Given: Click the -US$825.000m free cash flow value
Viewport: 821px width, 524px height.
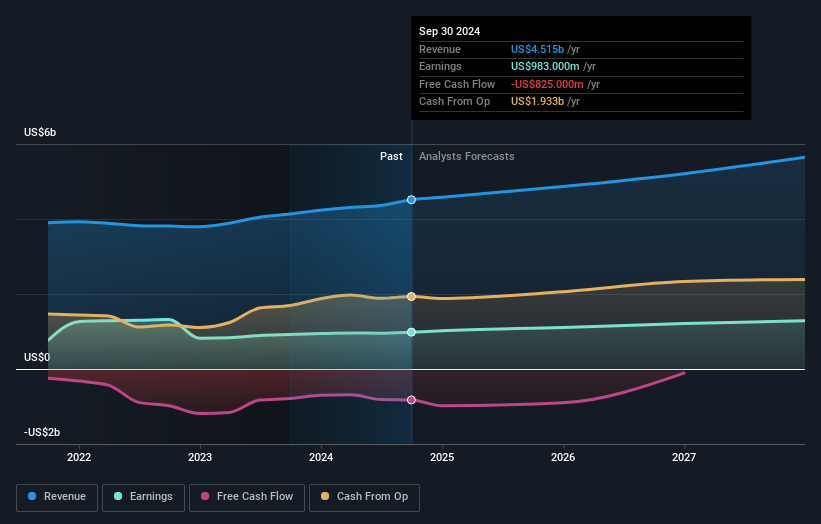Looking at the screenshot, I should (x=547, y=84).
